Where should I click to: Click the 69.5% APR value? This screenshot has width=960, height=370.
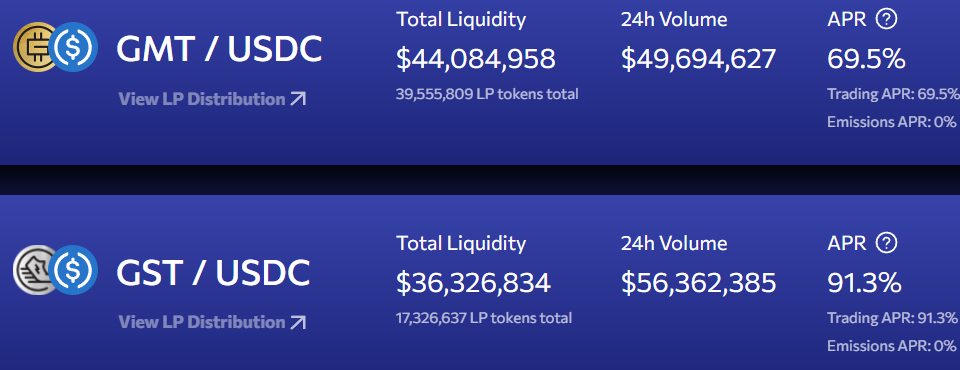point(866,59)
